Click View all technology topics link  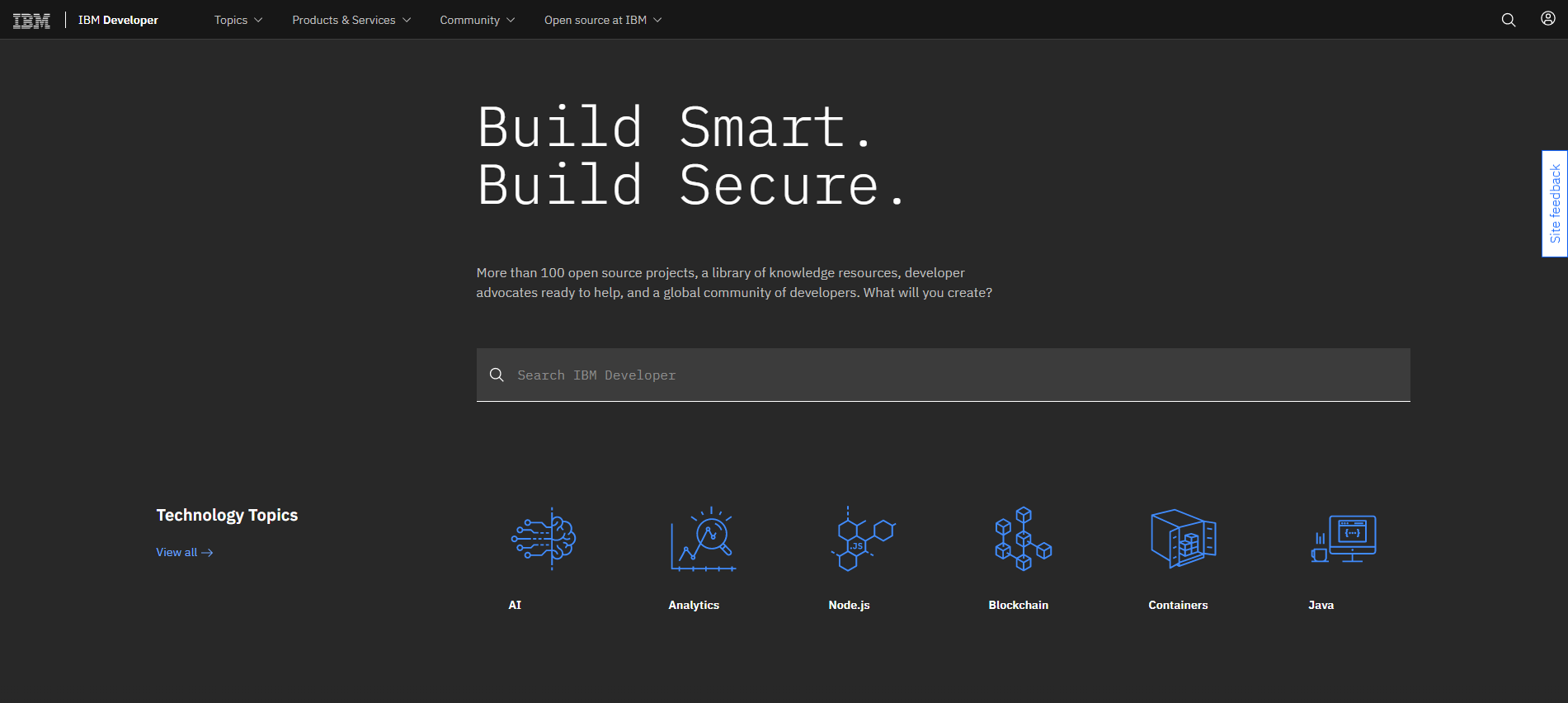pos(184,552)
